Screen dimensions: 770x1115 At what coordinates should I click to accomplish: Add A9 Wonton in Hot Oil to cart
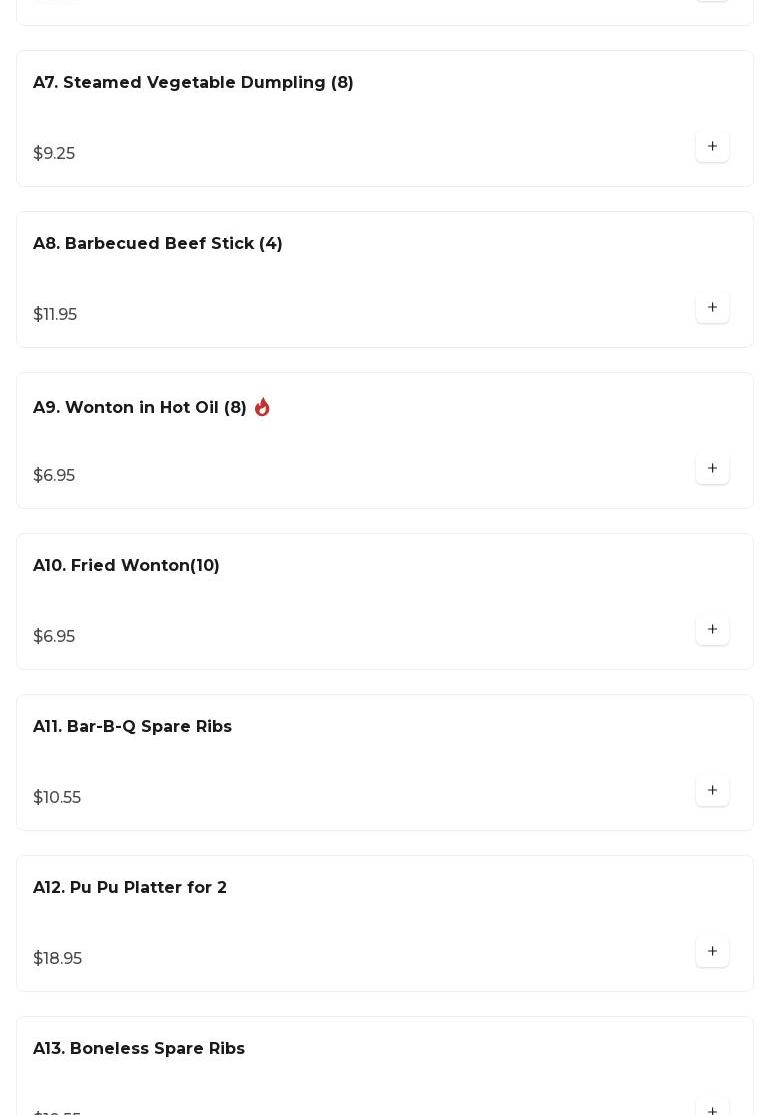tap(712, 469)
